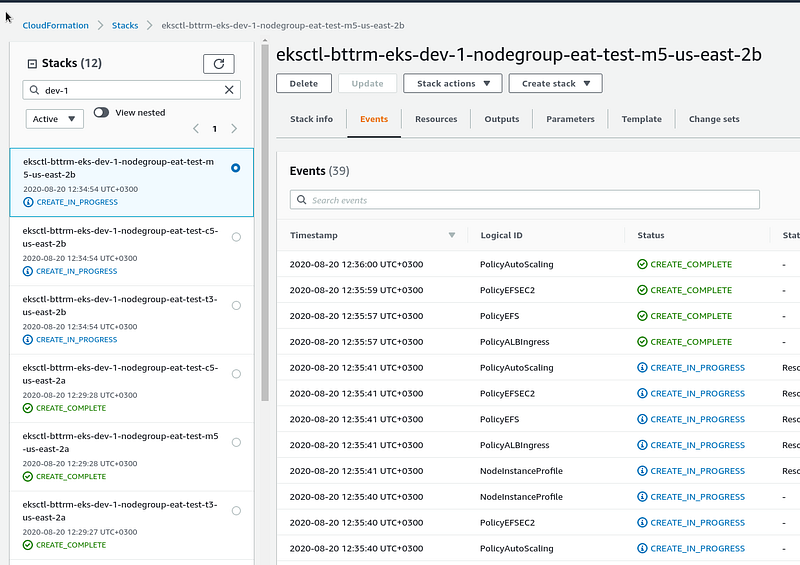Click the search magnifier in stacks filter
The height and width of the screenshot is (565, 800).
click(x=34, y=90)
